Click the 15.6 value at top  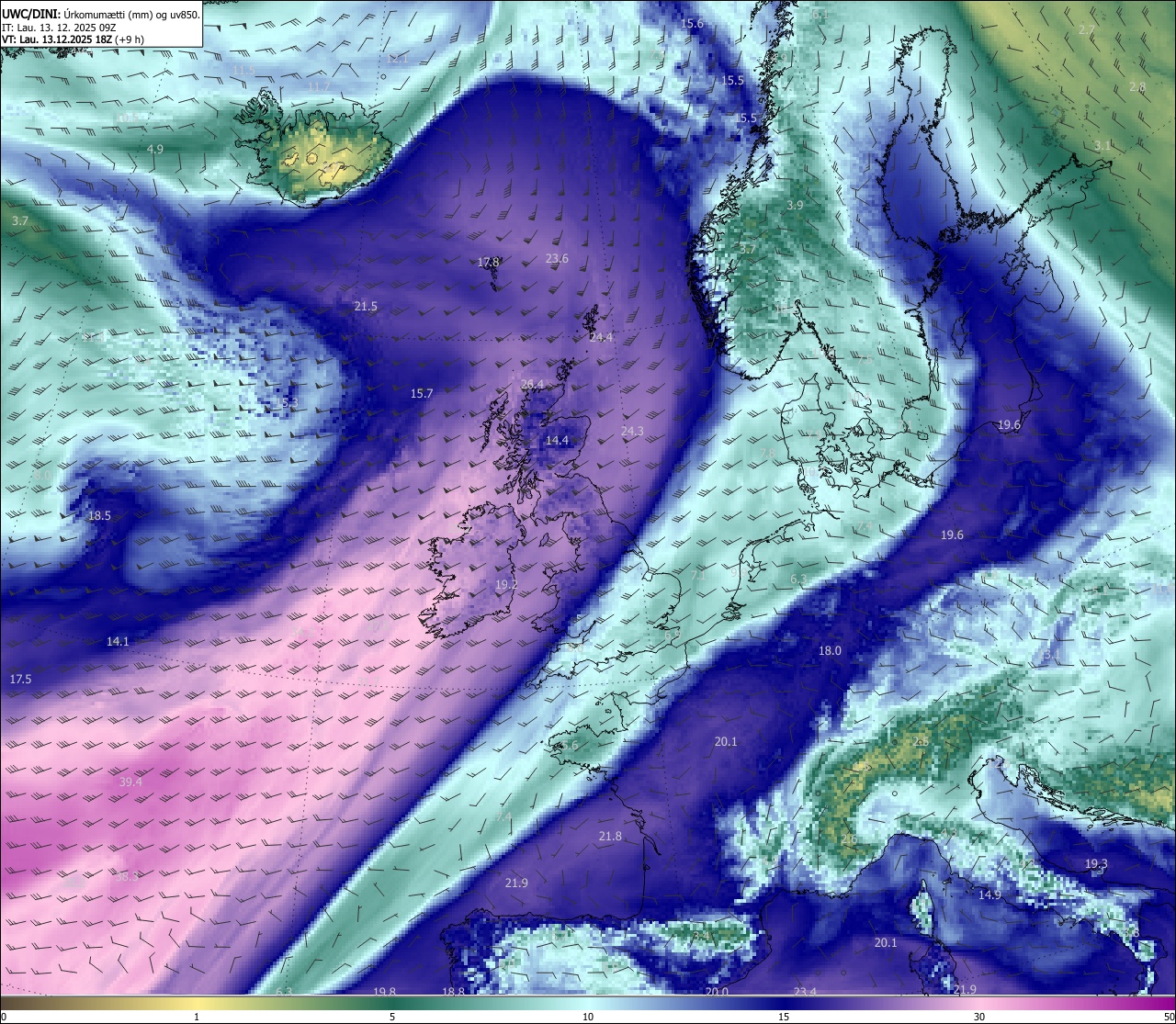(692, 24)
